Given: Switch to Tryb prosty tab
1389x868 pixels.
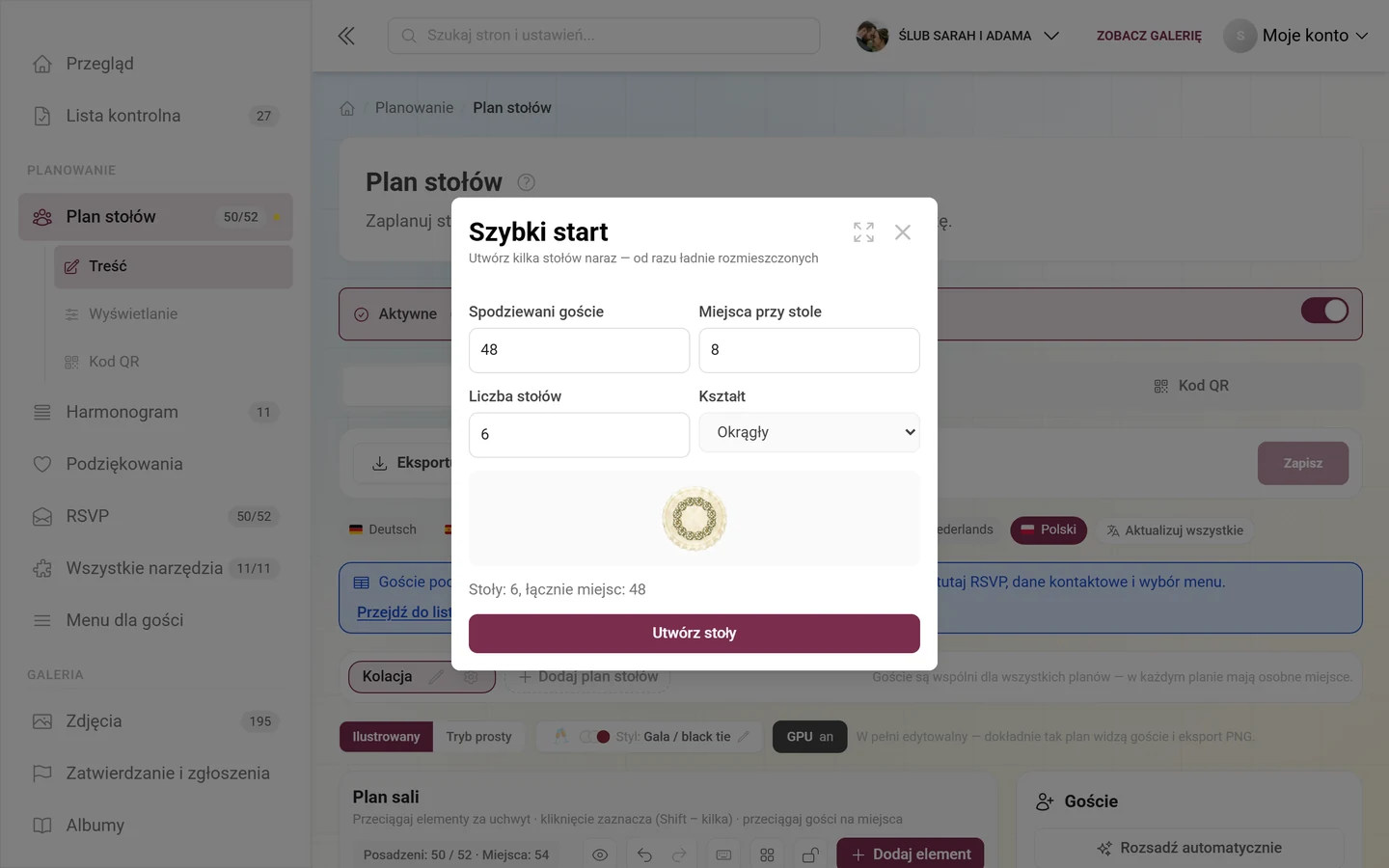Looking at the screenshot, I should tap(478, 737).
